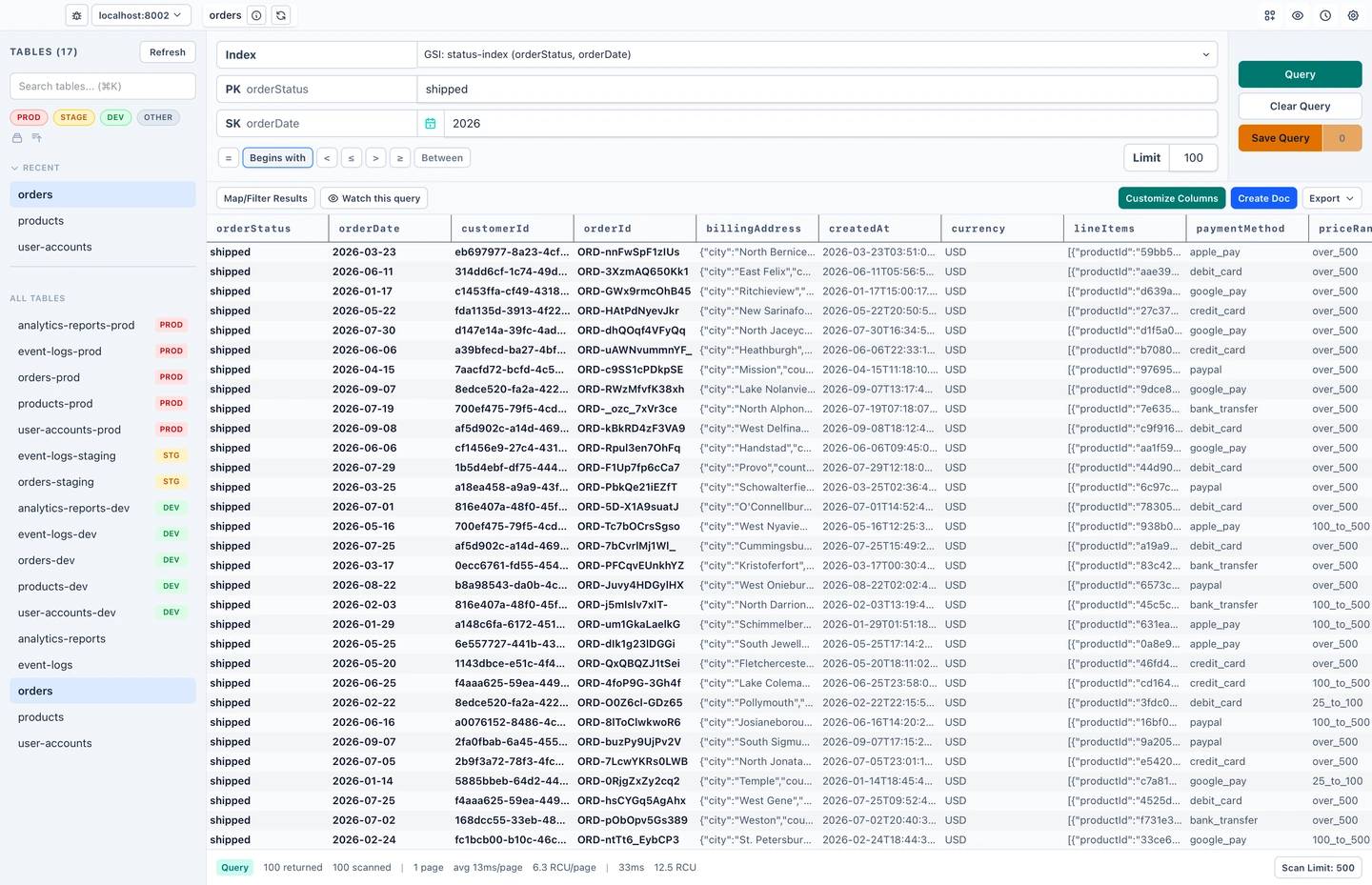
Task: Switch to the orders tab in top bar
Action: point(225,15)
